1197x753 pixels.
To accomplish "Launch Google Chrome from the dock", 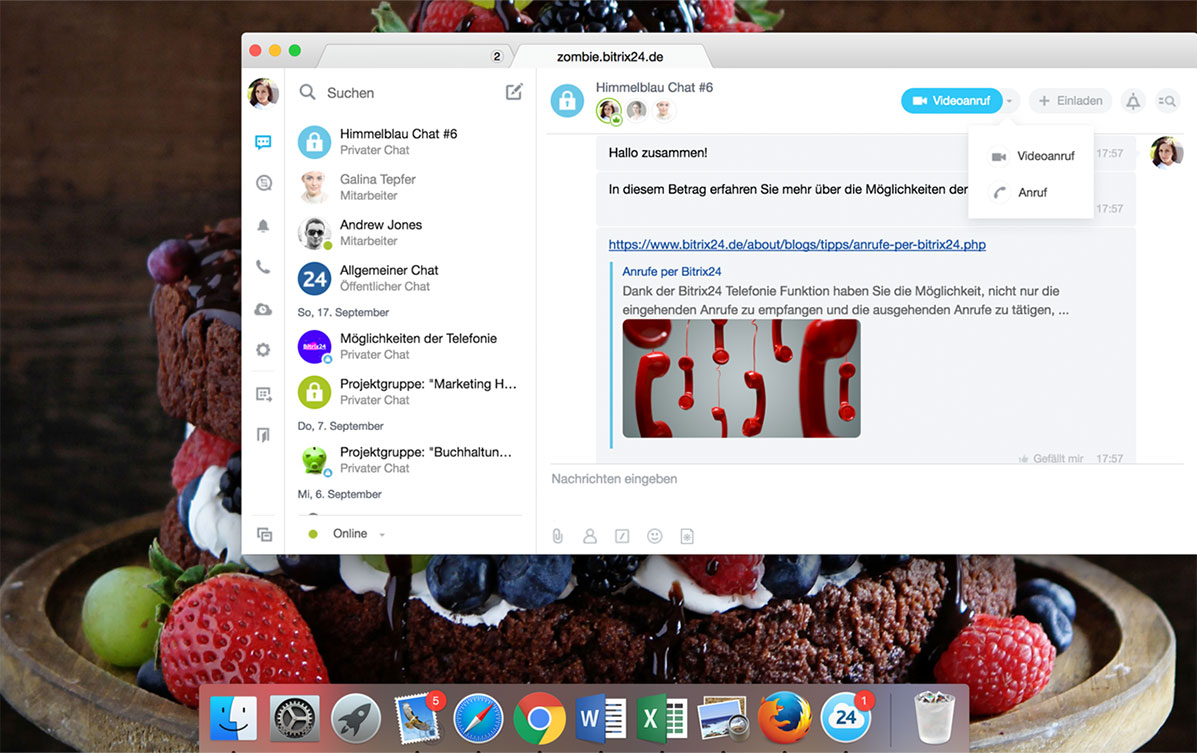I will click(539, 719).
